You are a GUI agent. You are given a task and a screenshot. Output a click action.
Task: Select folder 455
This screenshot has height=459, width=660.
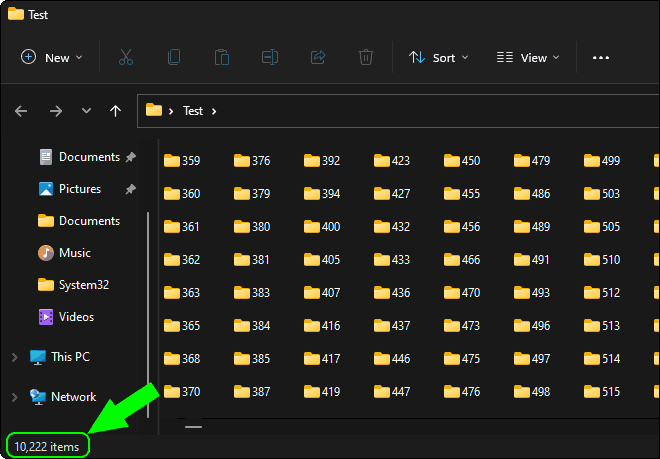tap(462, 194)
